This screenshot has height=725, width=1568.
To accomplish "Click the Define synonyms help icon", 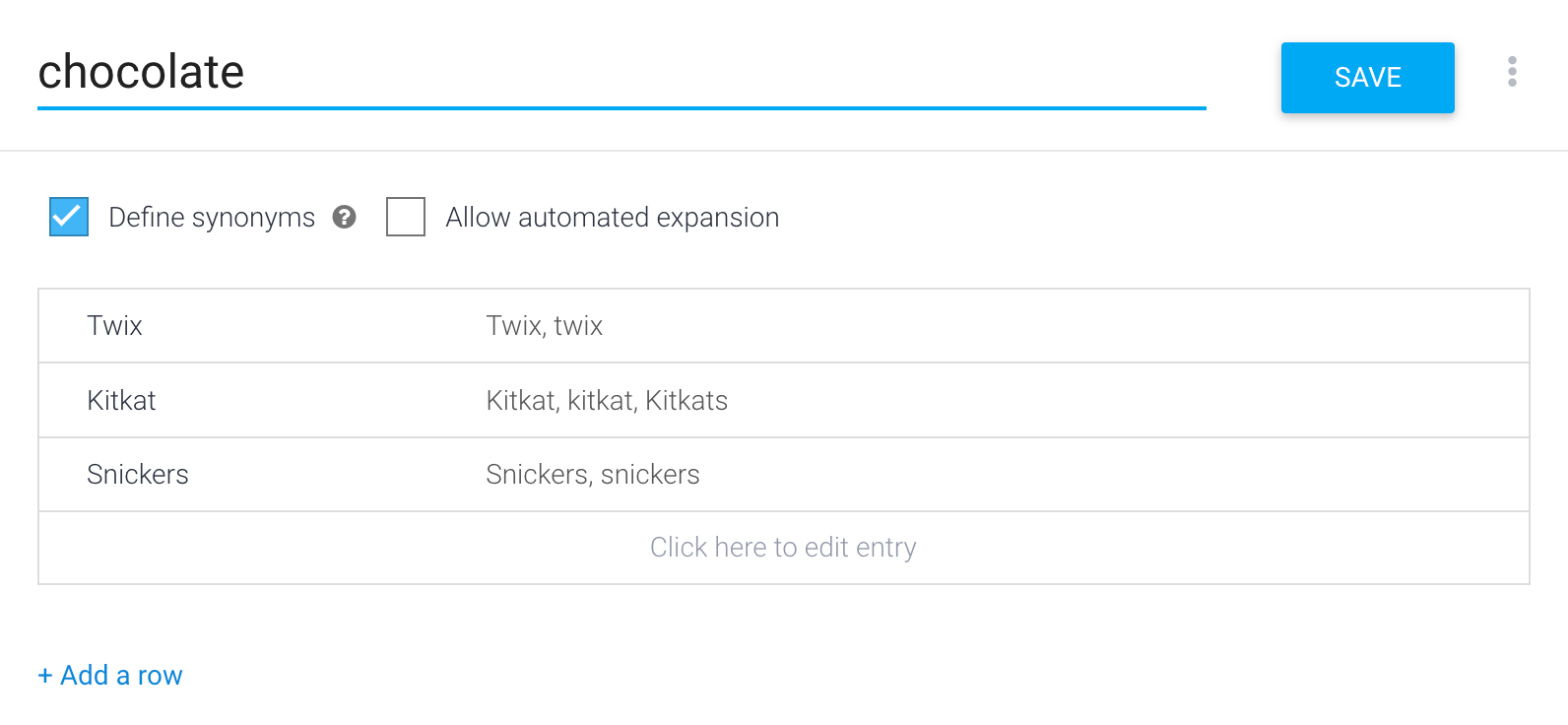I will (344, 217).
